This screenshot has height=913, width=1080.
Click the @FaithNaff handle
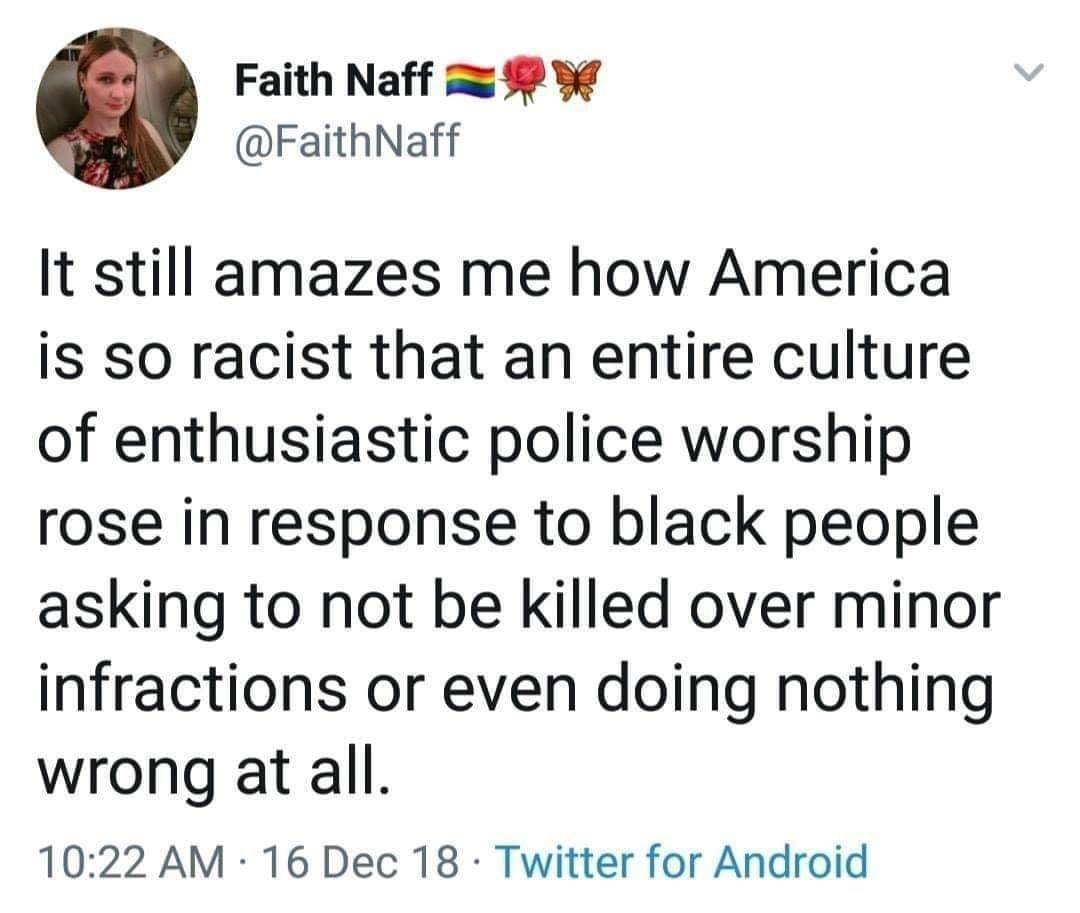coord(346,140)
